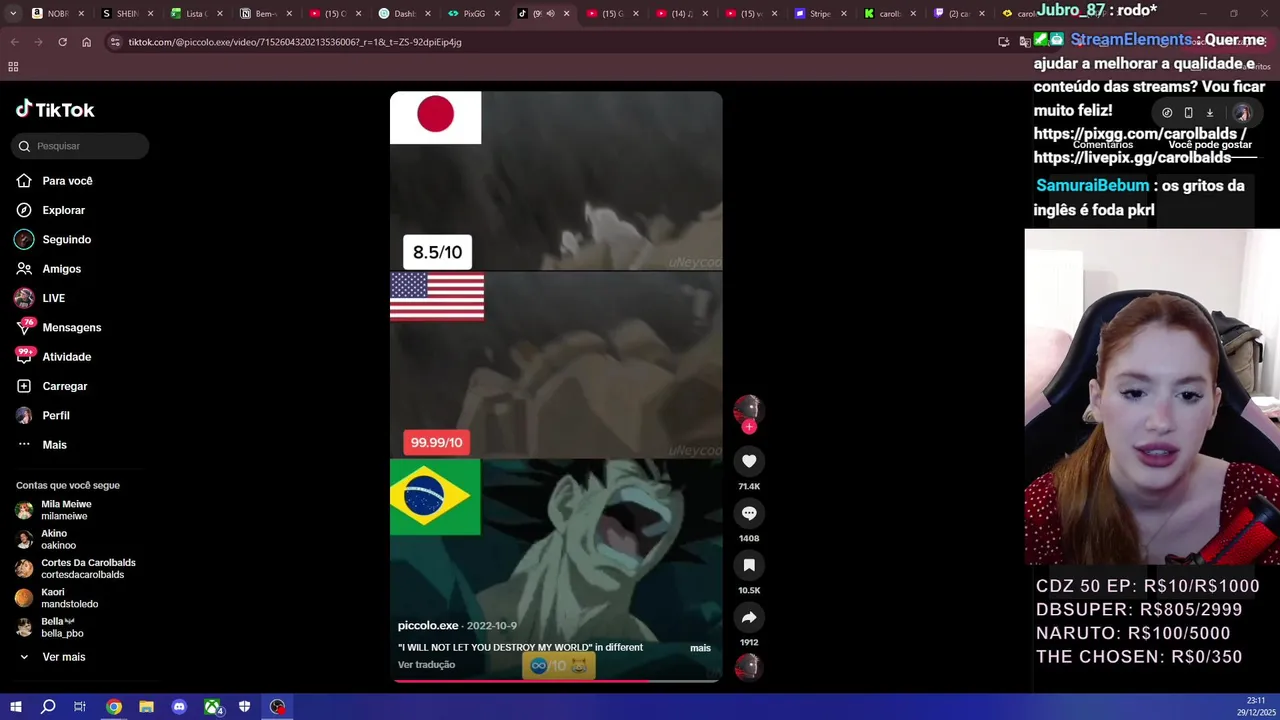Go to Seguindo feed
Viewport: 1280px width, 720px height.
(53, 240)
